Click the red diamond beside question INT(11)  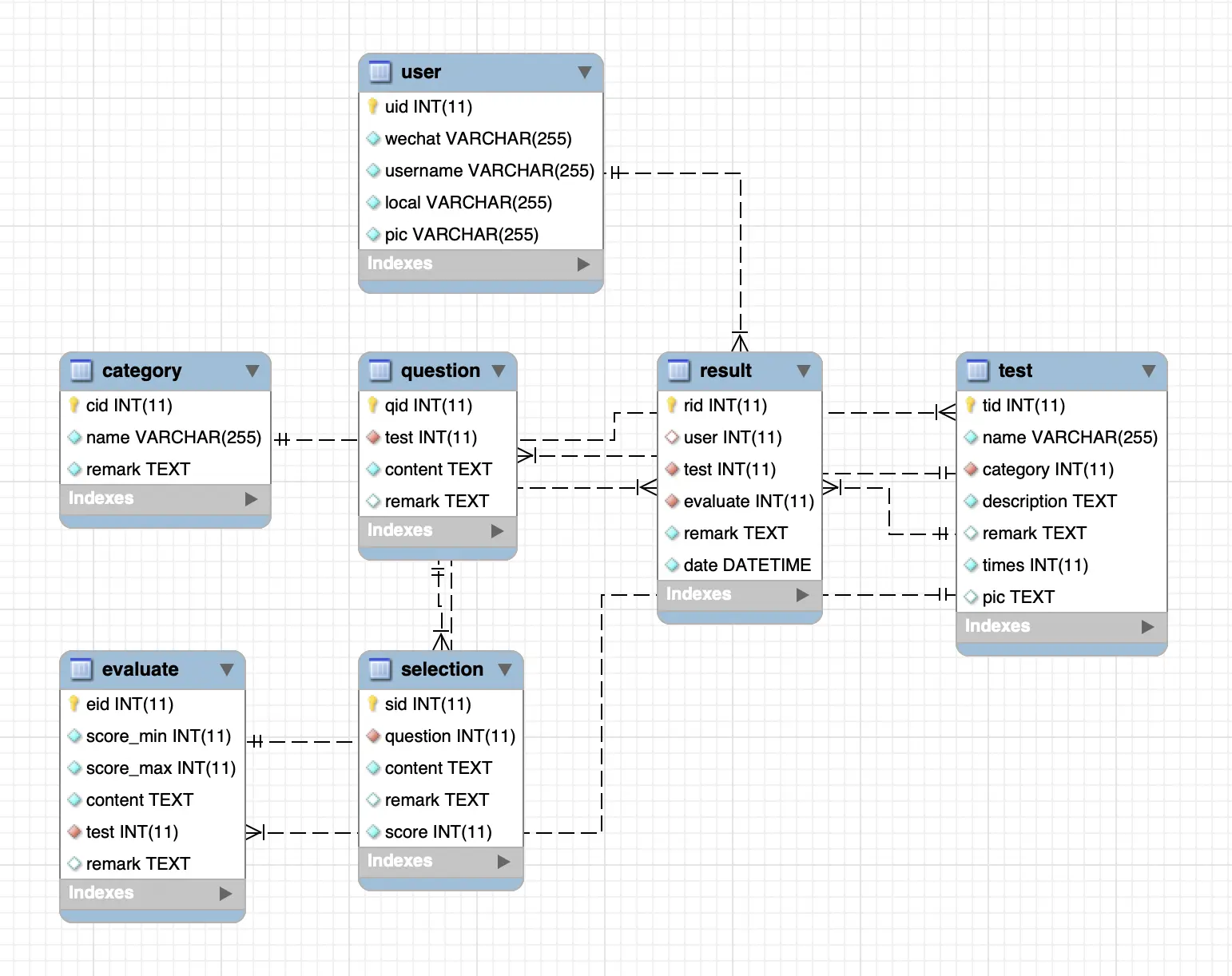(x=373, y=736)
